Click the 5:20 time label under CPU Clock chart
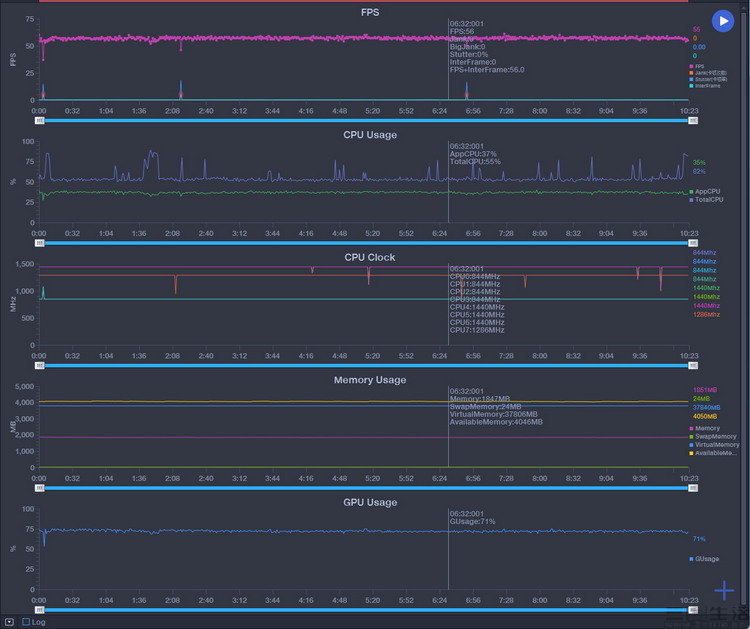Screen dimensions: 750x629 click(373, 356)
